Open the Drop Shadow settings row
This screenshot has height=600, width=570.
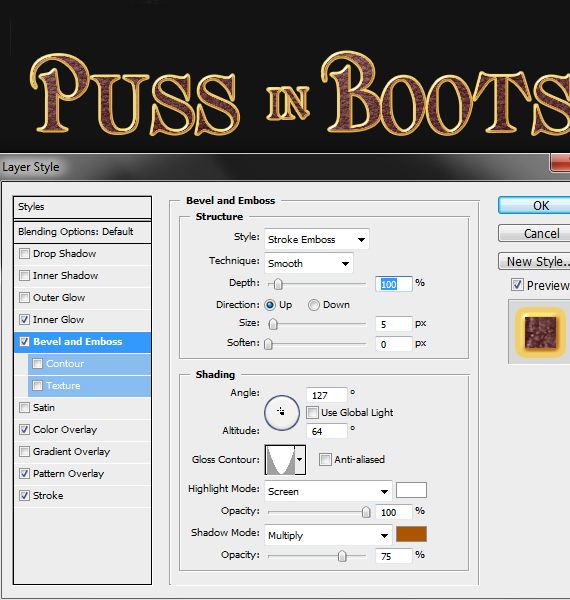coord(82,254)
